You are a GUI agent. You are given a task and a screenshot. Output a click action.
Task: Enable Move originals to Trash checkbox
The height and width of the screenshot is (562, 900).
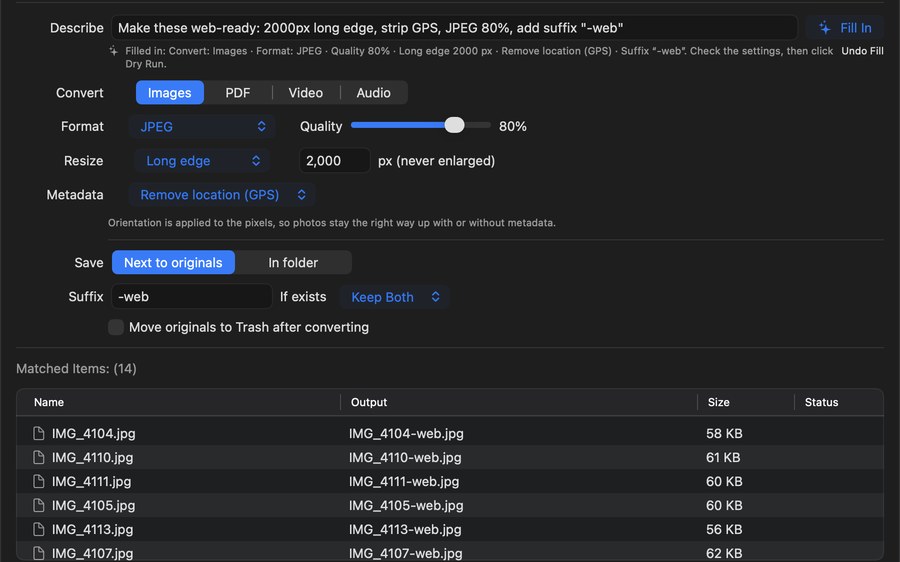click(x=116, y=327)
